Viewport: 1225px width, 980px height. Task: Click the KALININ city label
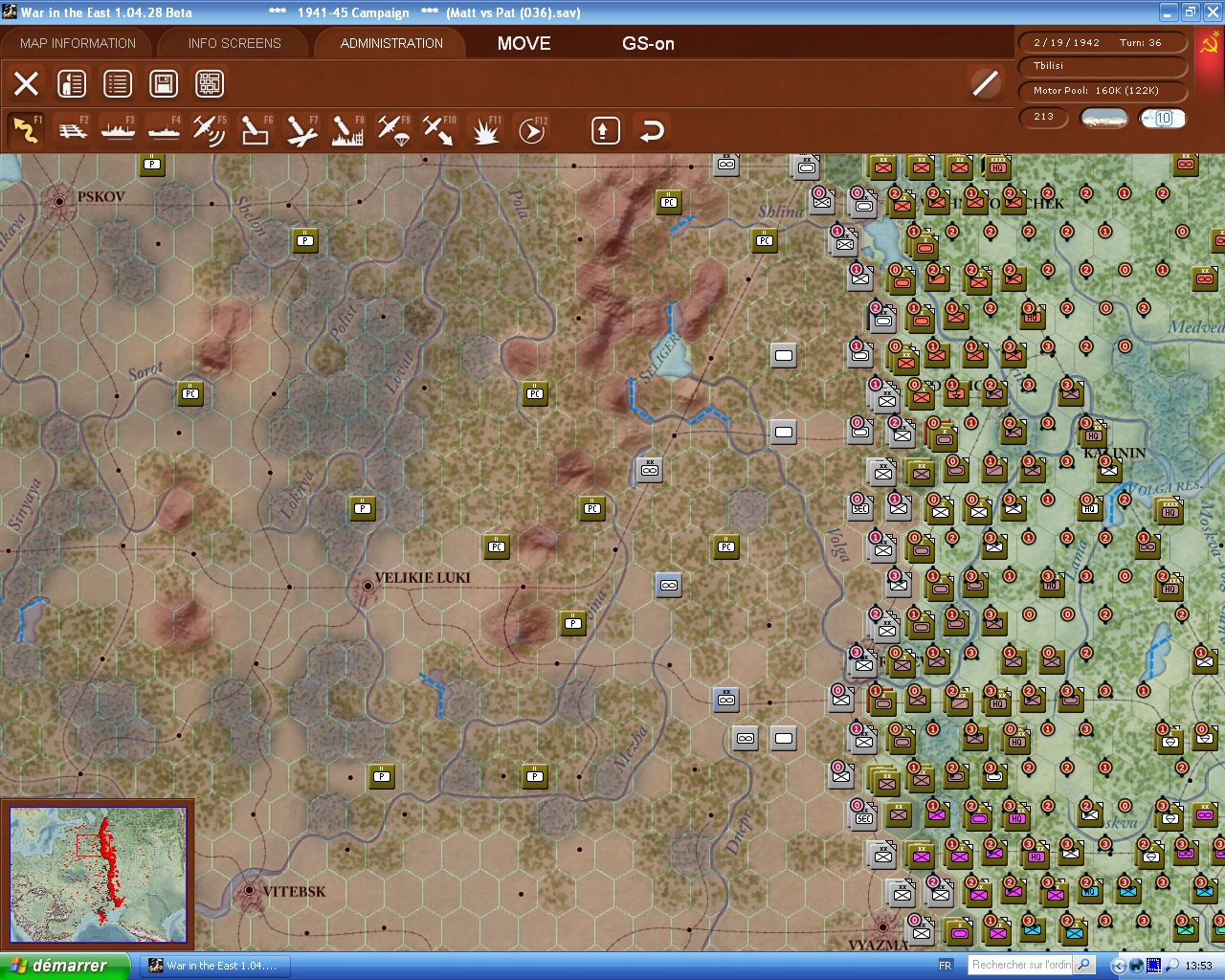(1115, 453)
